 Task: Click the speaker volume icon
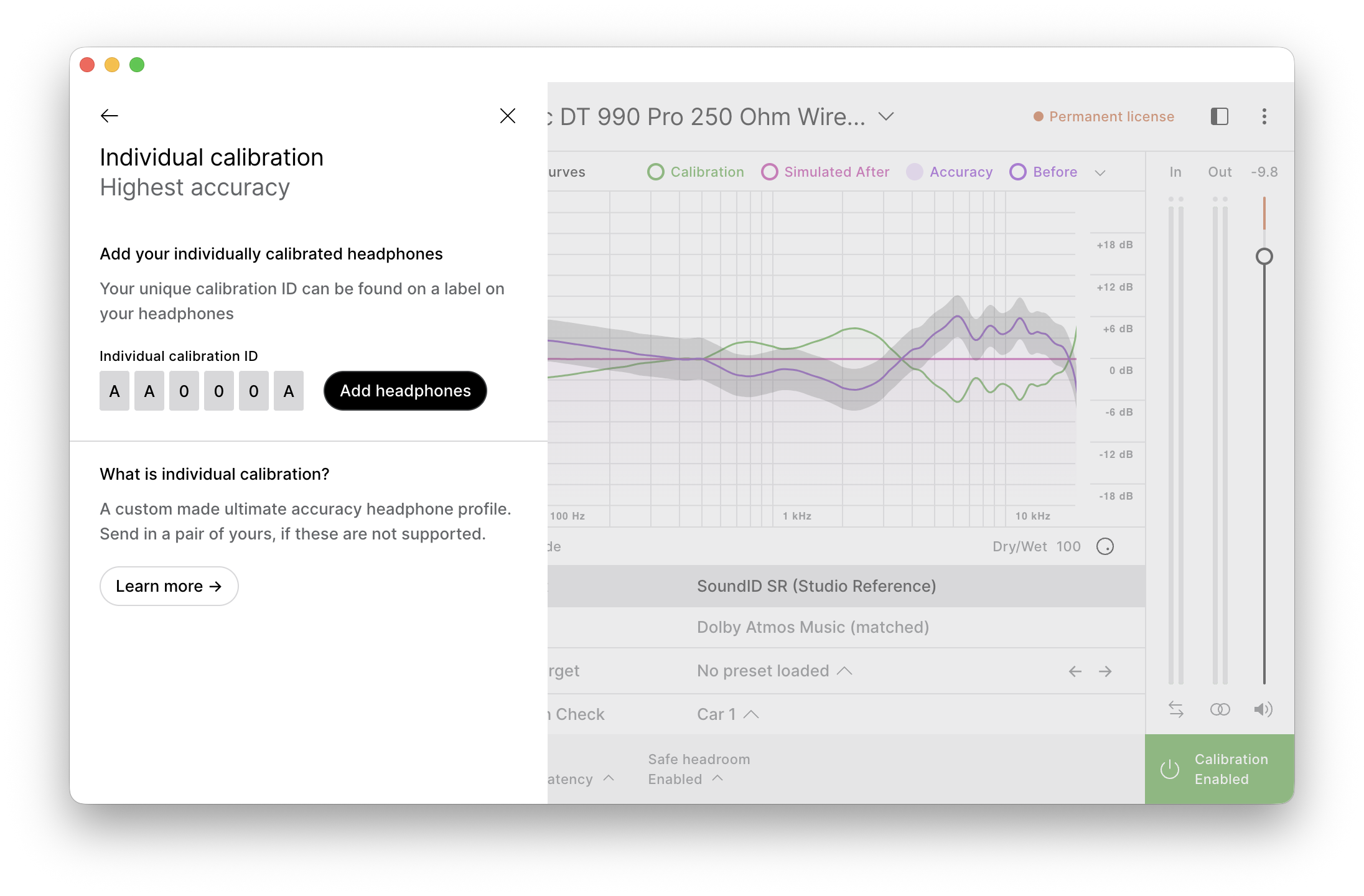click(x=1263, y=709)
